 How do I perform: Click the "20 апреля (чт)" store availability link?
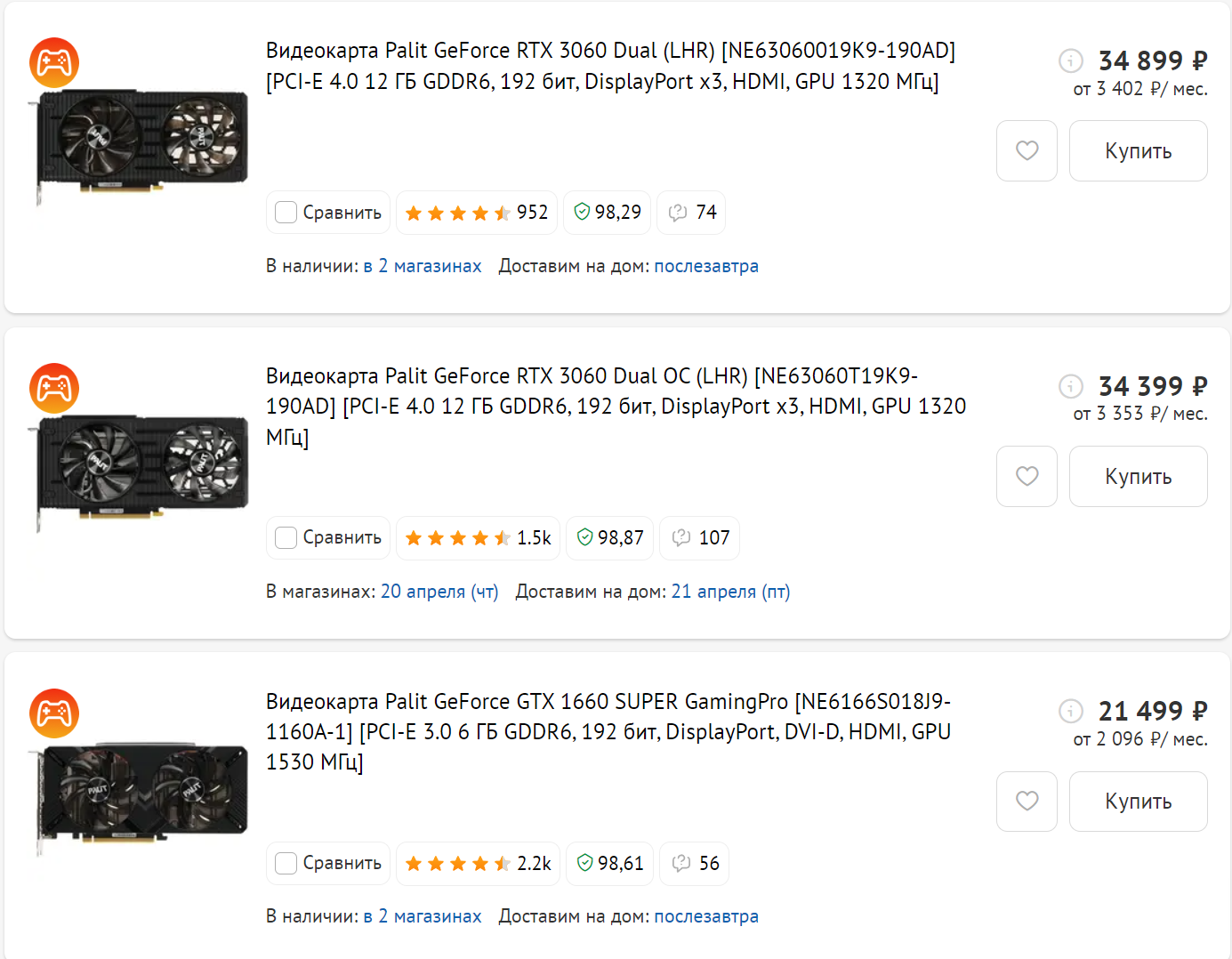click(x=439, y=592)
